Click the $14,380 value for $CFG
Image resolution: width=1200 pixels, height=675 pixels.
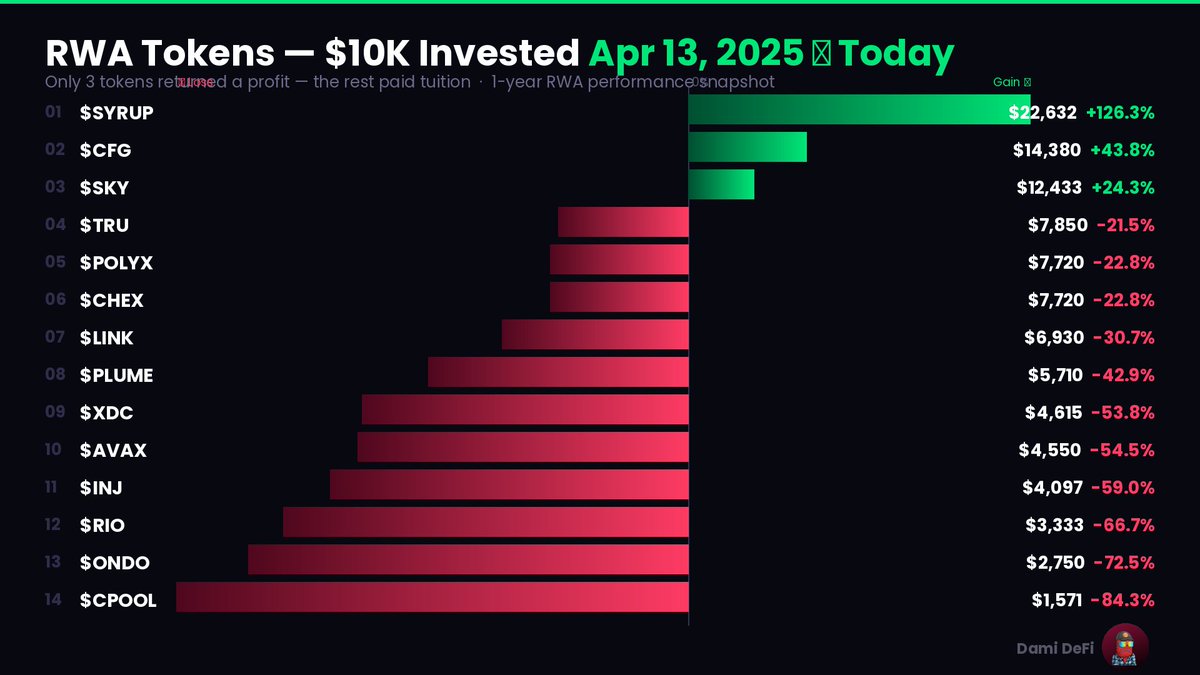(1047, 150)
